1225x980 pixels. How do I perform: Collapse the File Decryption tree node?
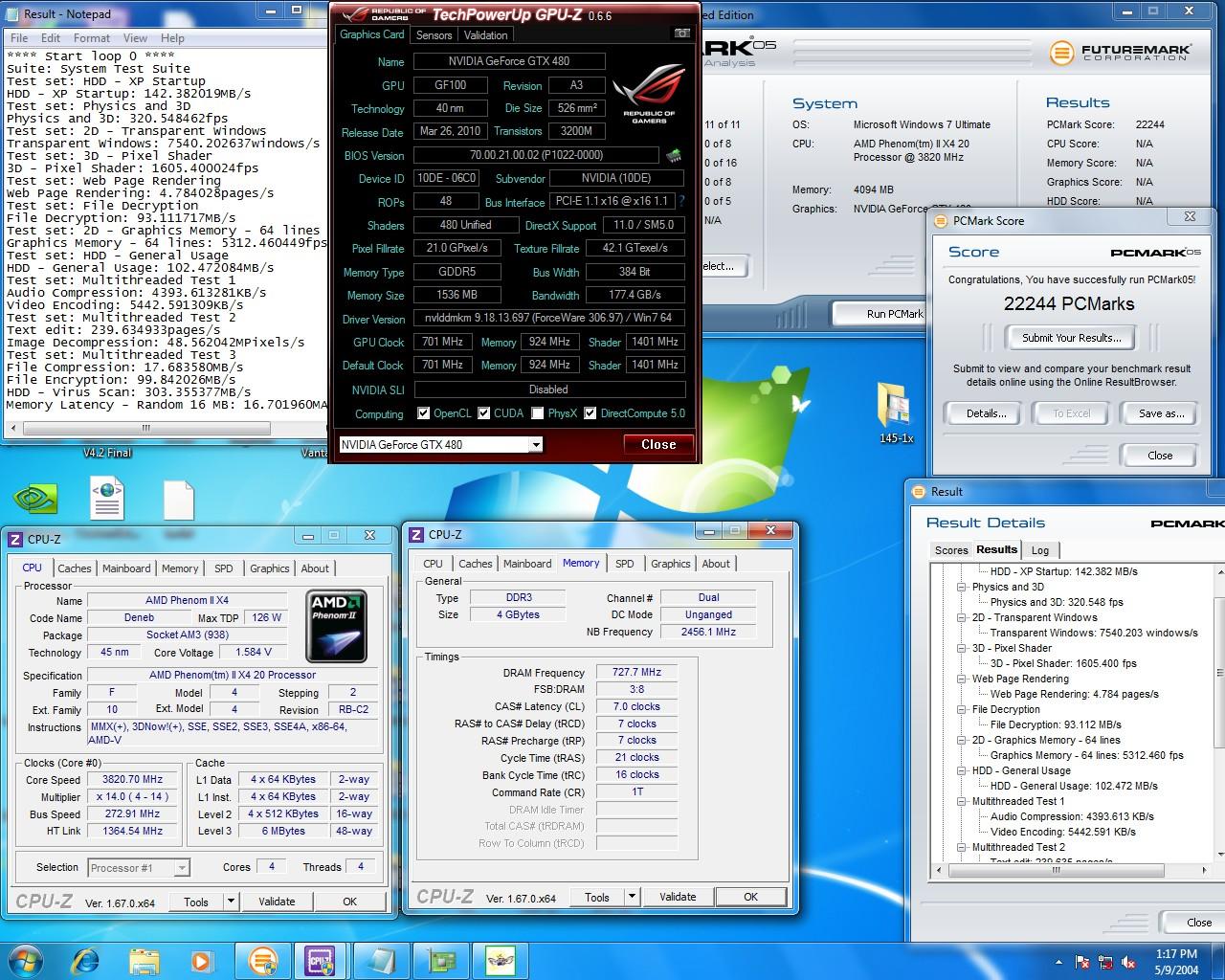click(962, 709)
